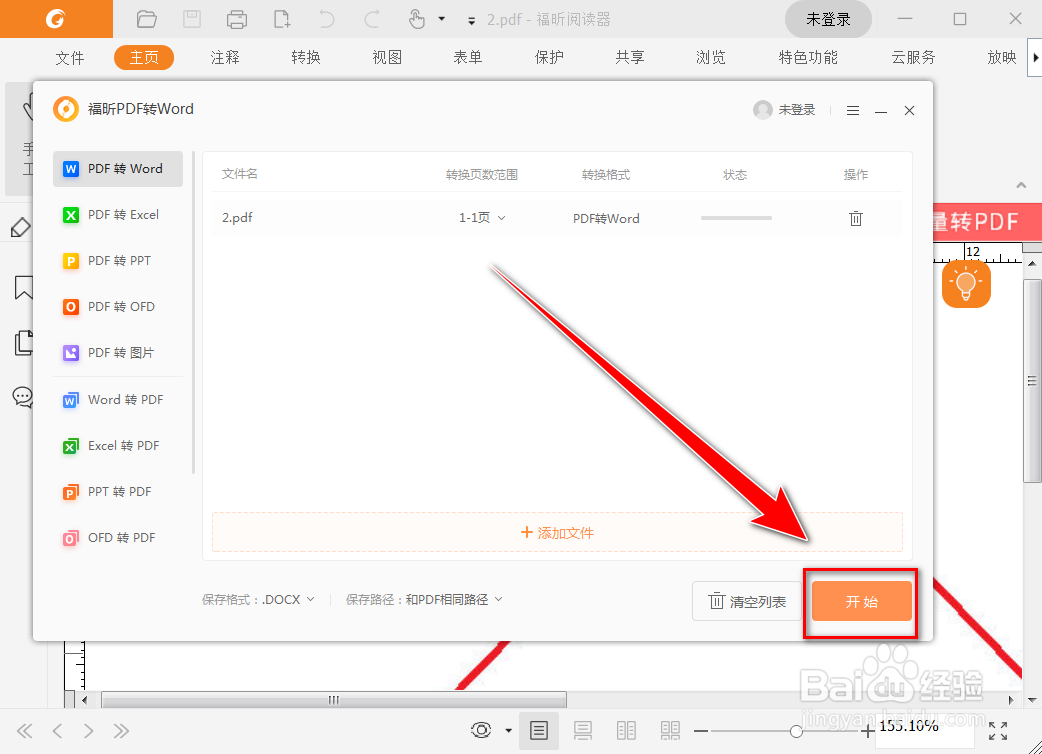
Task: Open the lightbulb tips icon
Action: (x=966, y=284)
